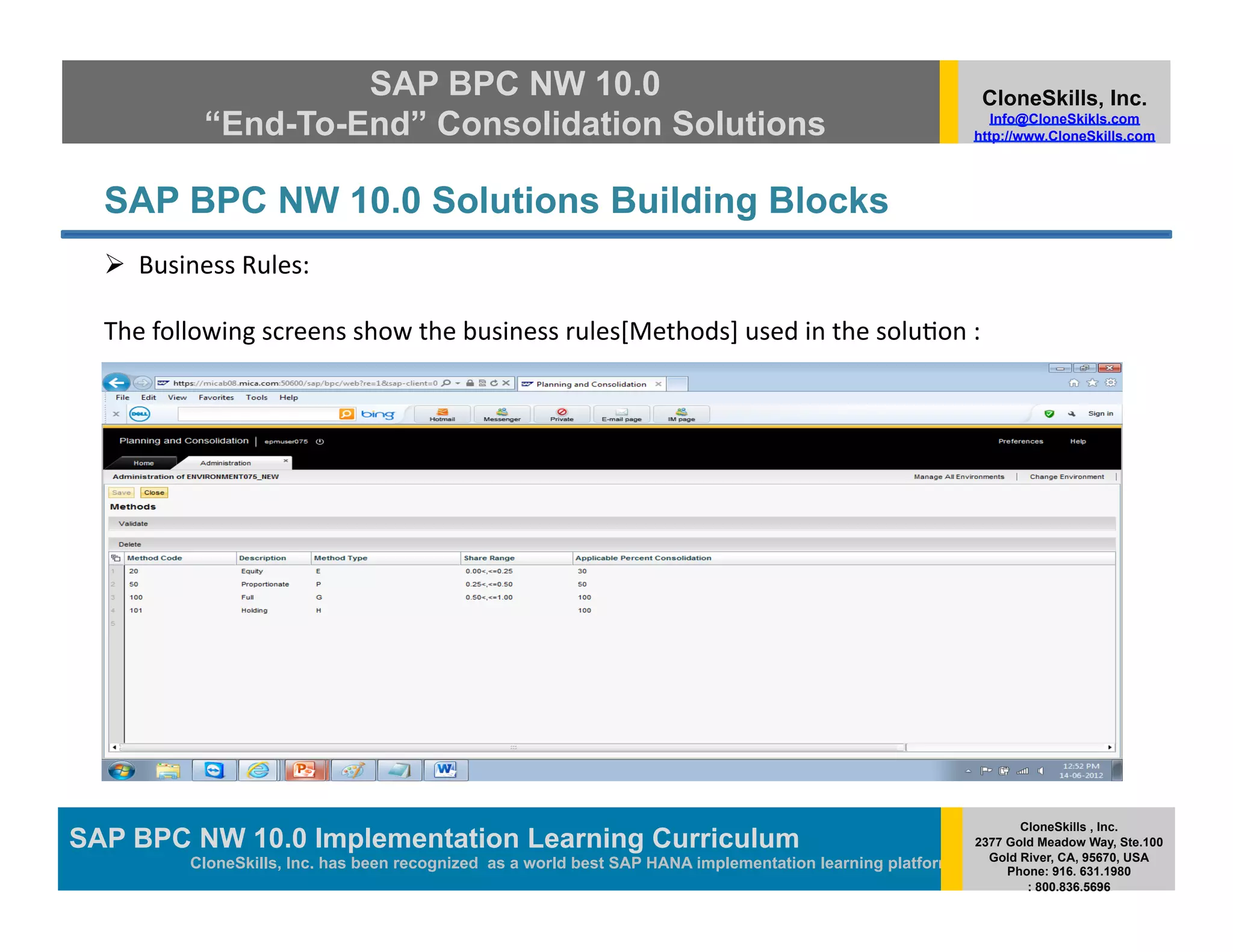Open the SAP BPC Help link
1233x952 pixels.
1078,442
